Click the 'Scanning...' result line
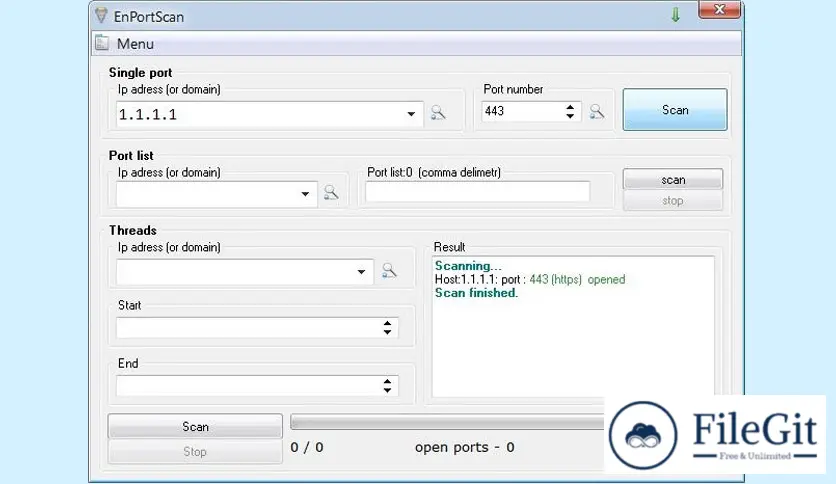Image resolution: width=836 pixels, height=484 pixels. 468,265
